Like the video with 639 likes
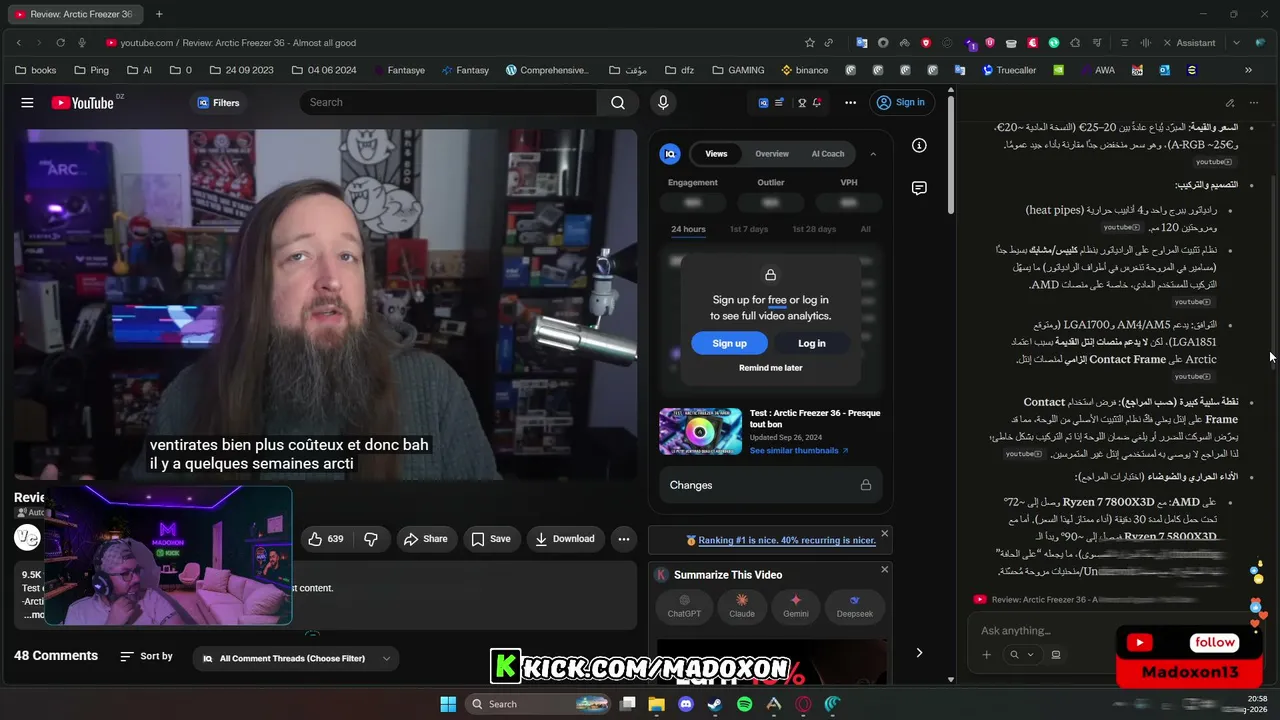 [326, 539]
